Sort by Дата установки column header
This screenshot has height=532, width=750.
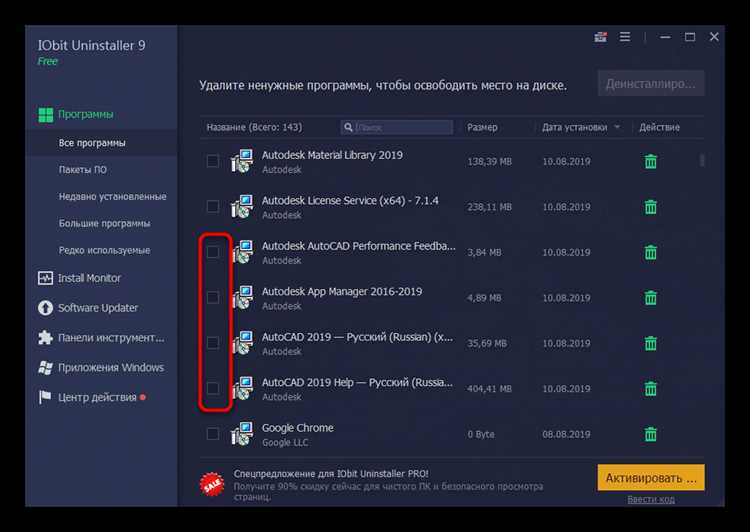pos(574,127)
